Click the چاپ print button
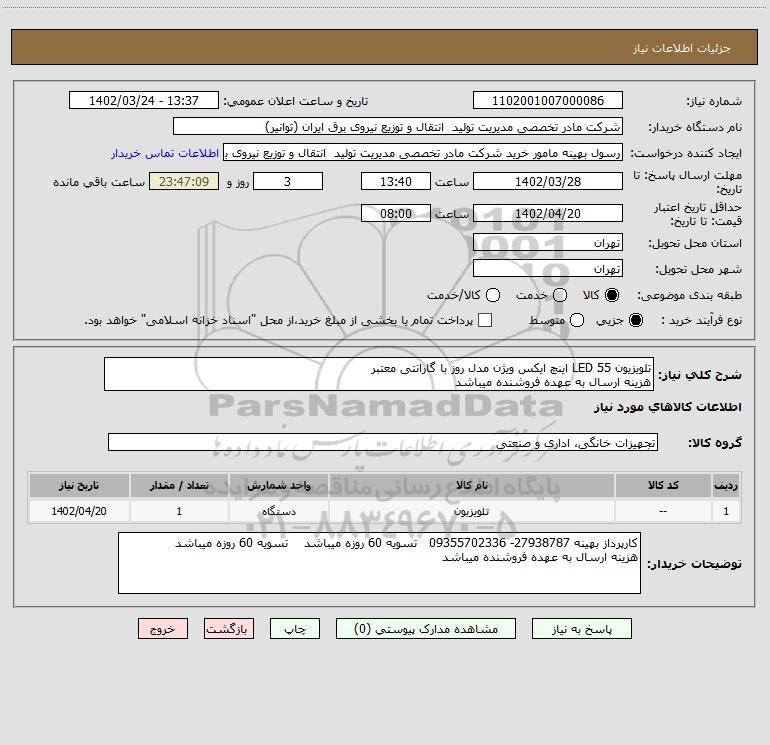770x745 pixels. (295, 629)
